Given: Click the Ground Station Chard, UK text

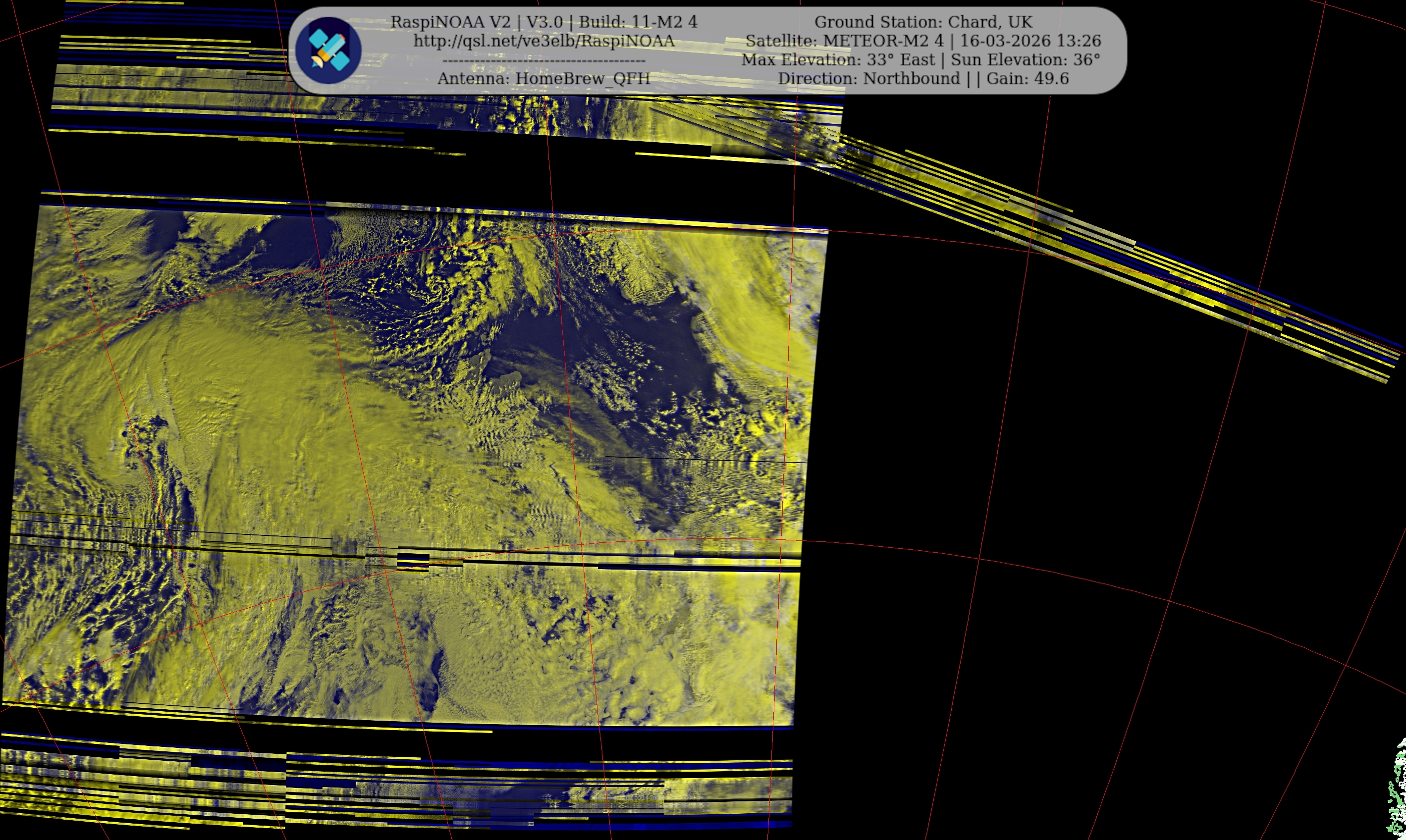Looking at the screenshot, I should click(x=923, y=22).
